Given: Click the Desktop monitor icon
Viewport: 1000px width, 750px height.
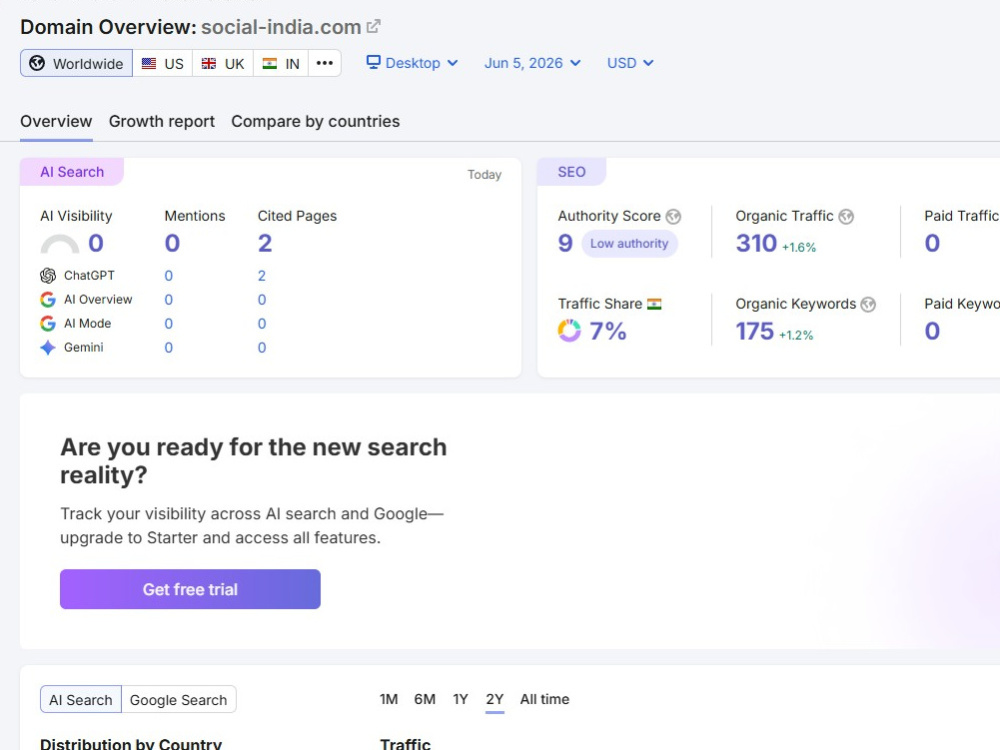Looking at the screenshot, I should 373,62.
